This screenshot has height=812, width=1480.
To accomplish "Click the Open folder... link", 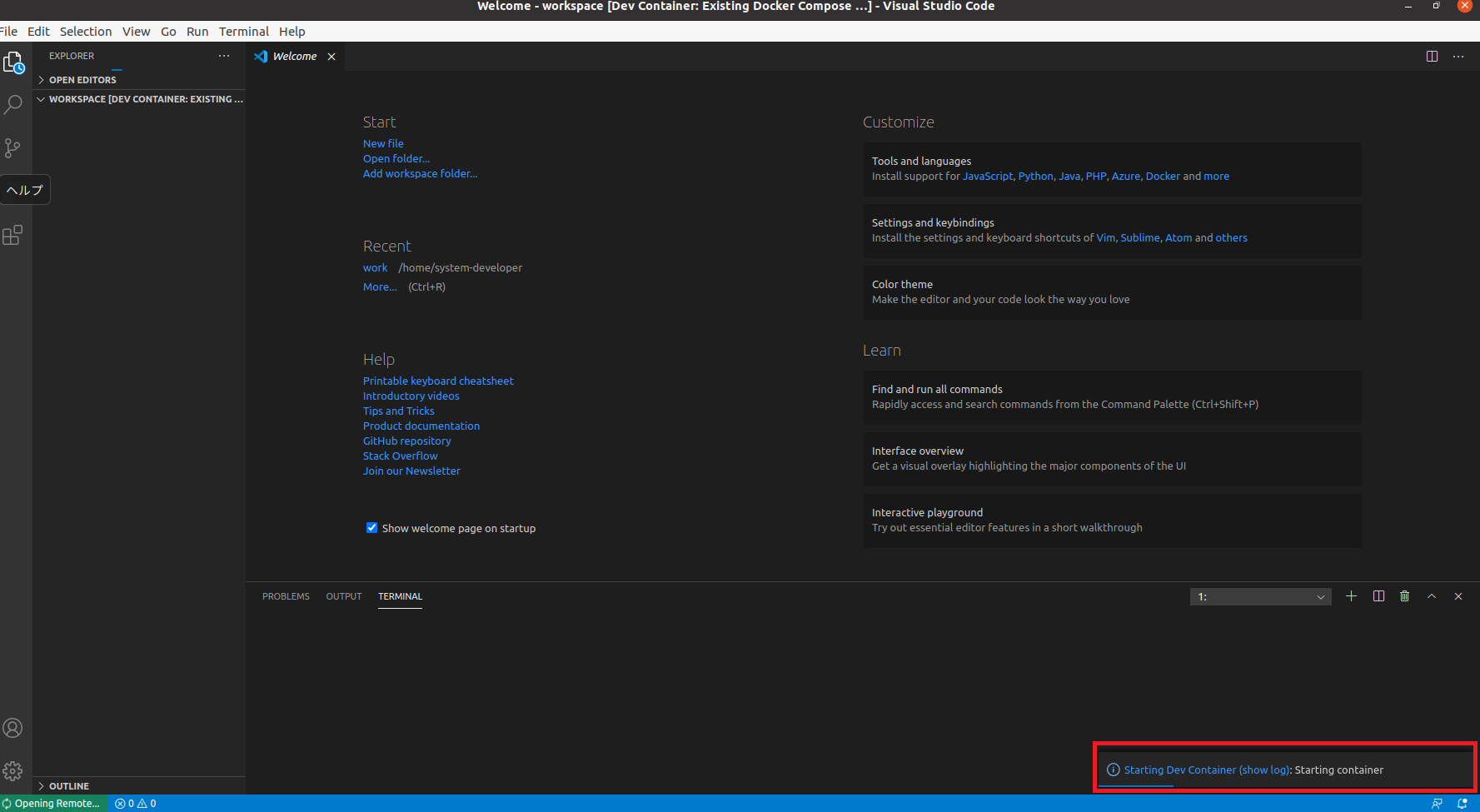I will pos(396,158).
